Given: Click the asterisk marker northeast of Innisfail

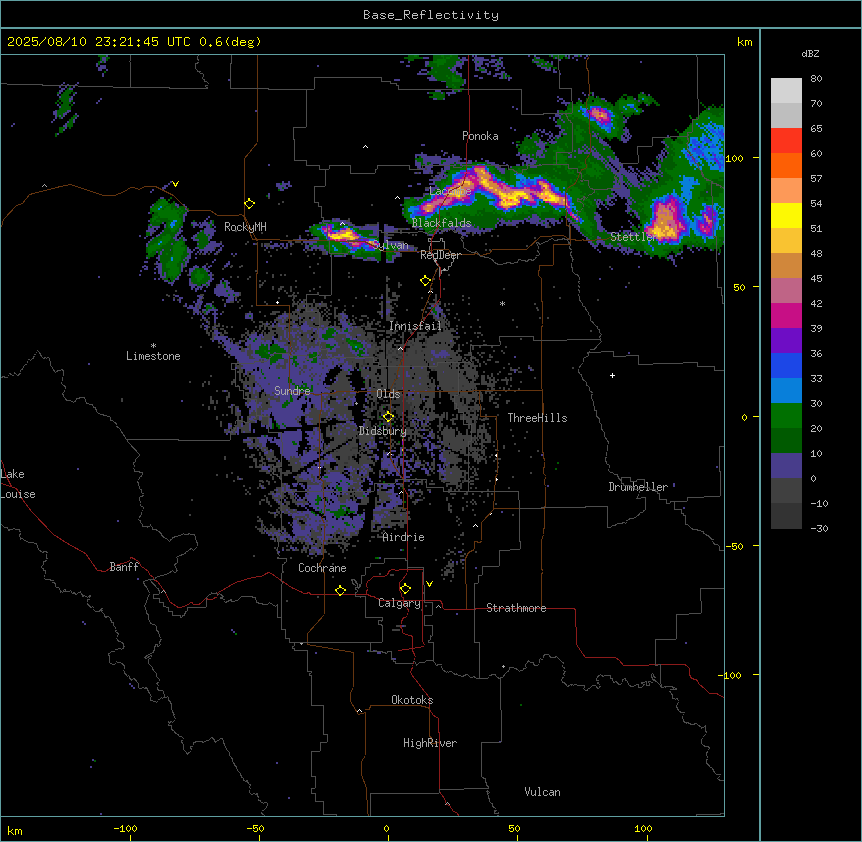Looking at the screenshot, I should point(502,303).
